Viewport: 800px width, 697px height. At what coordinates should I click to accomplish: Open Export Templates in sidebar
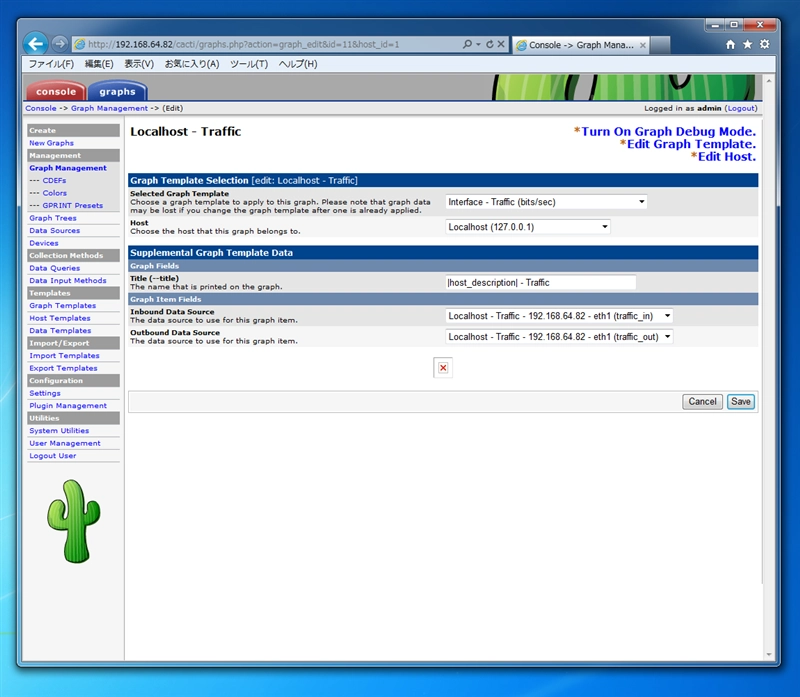click(x=63, y=368)
